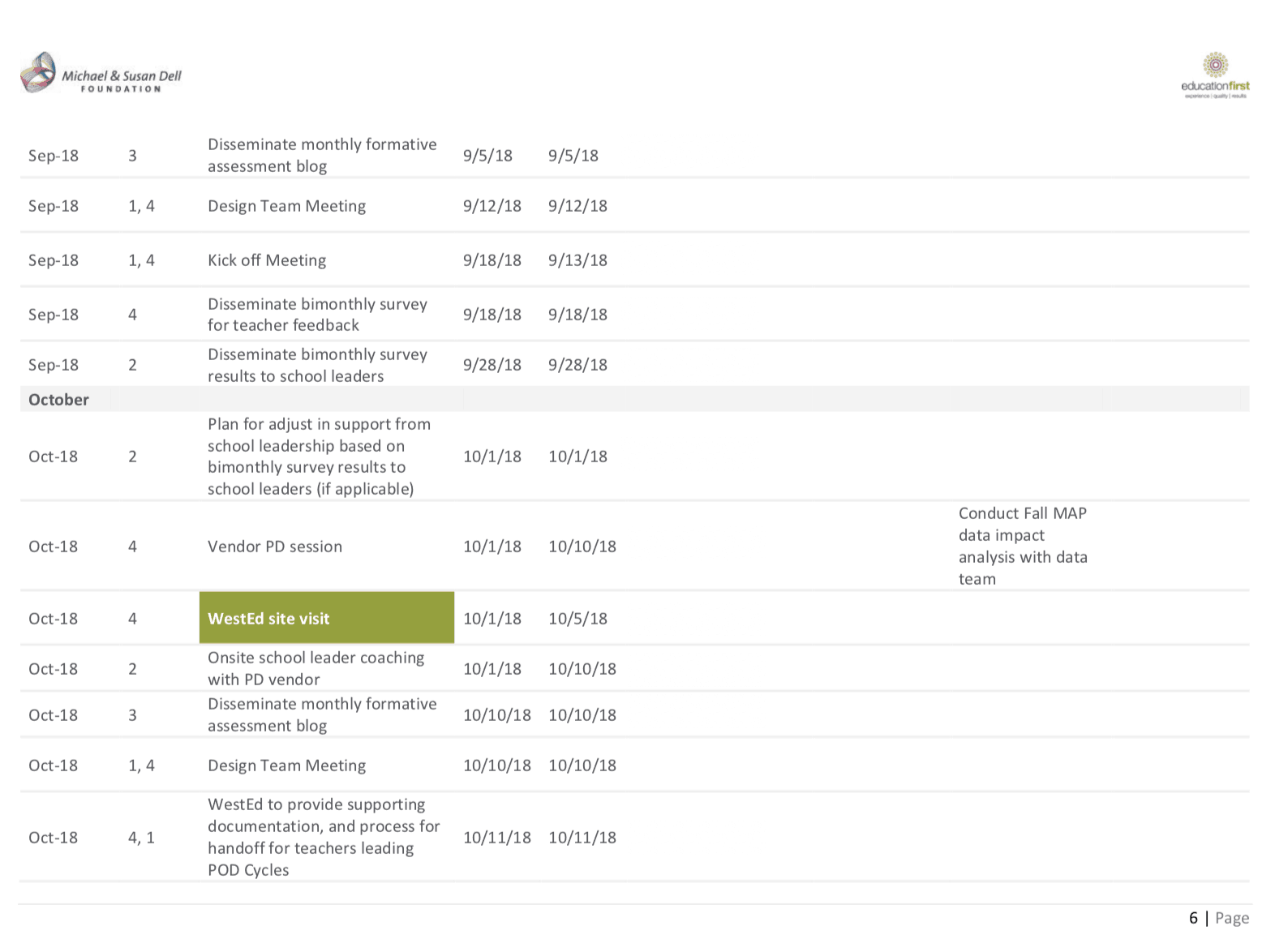The image size is (1275, 952).
Task: Select '3' in Sep-18 formative assessment blog row
Action: [x=132, y=156]
